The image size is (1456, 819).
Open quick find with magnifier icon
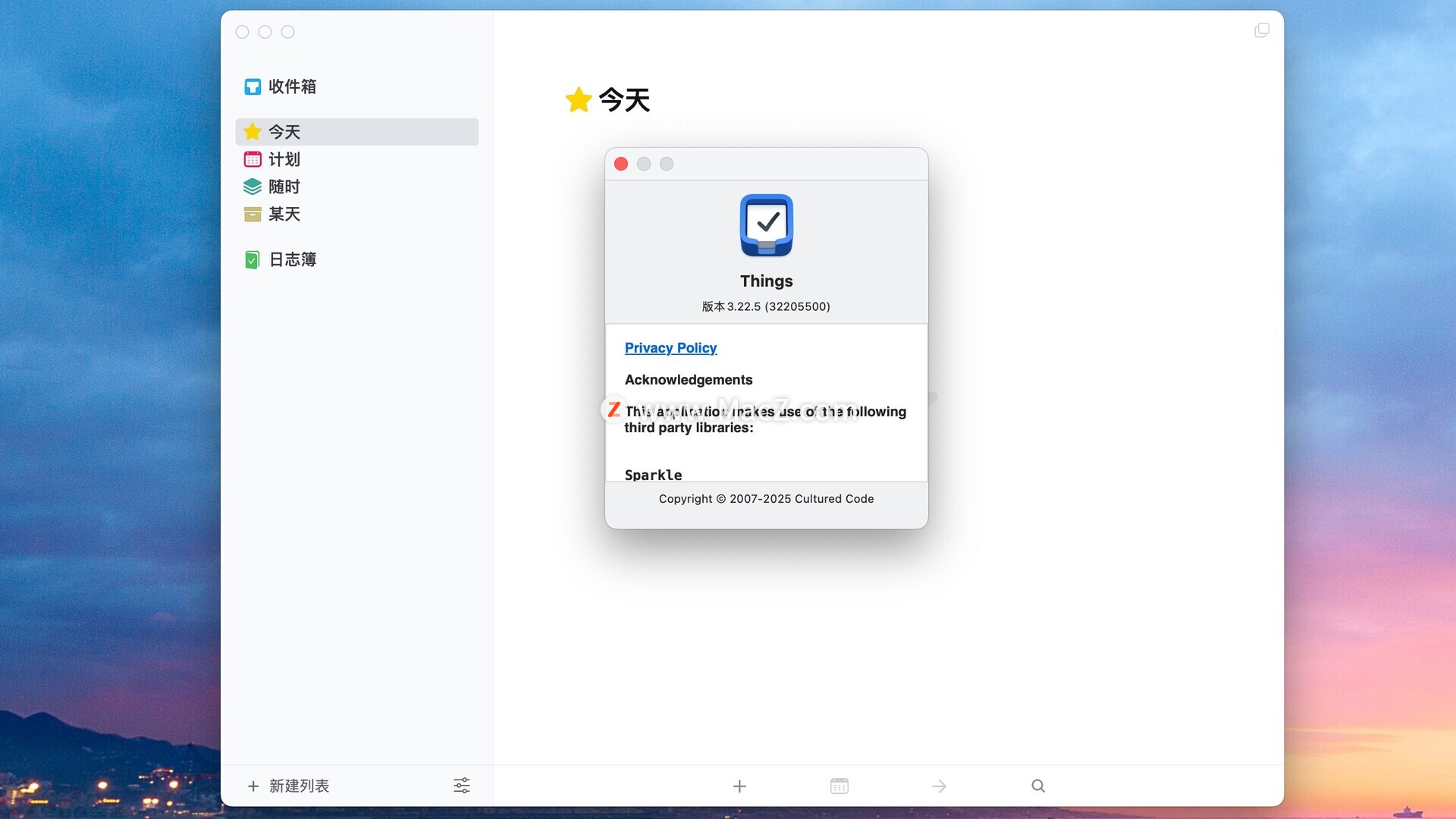pyautogui.click(x=1038, y=786)
